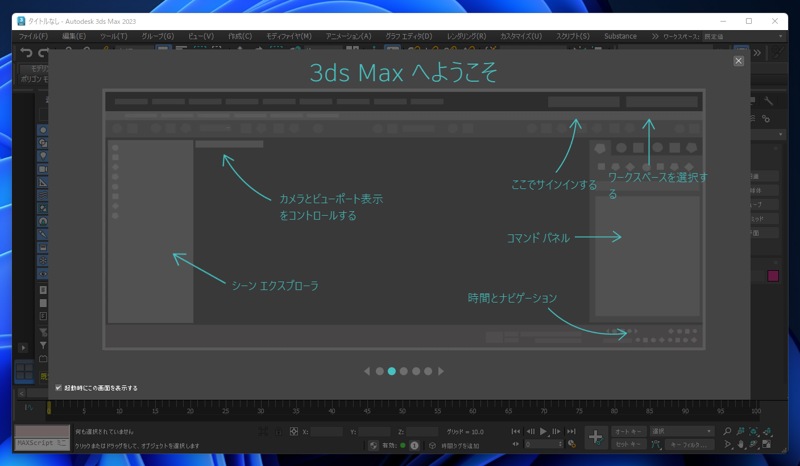This screenshot has height=466, width=800.
Task: Click the selection lock icon in status bar
Action: tap(279, 432)
